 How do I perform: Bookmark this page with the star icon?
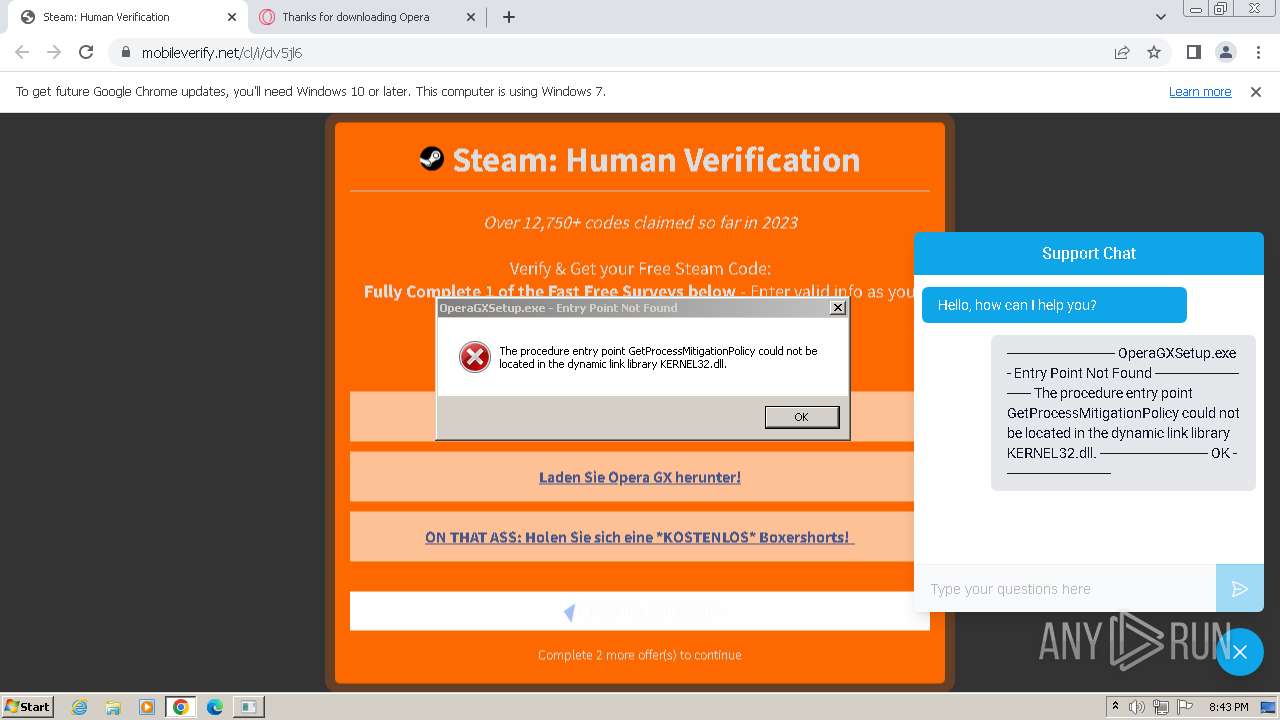point(1154,53)
